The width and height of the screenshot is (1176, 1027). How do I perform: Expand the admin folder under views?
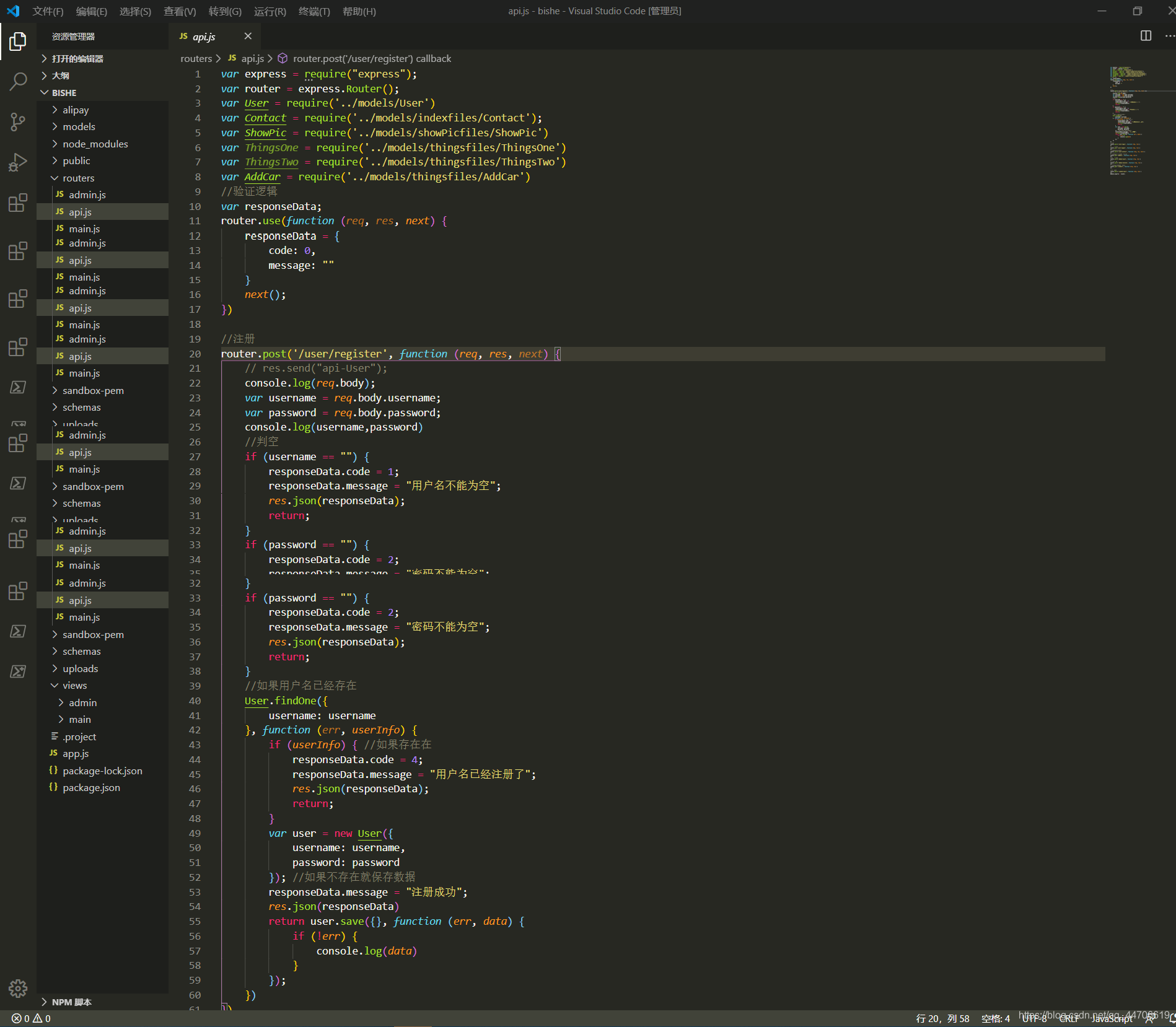(x=102, y=702)
